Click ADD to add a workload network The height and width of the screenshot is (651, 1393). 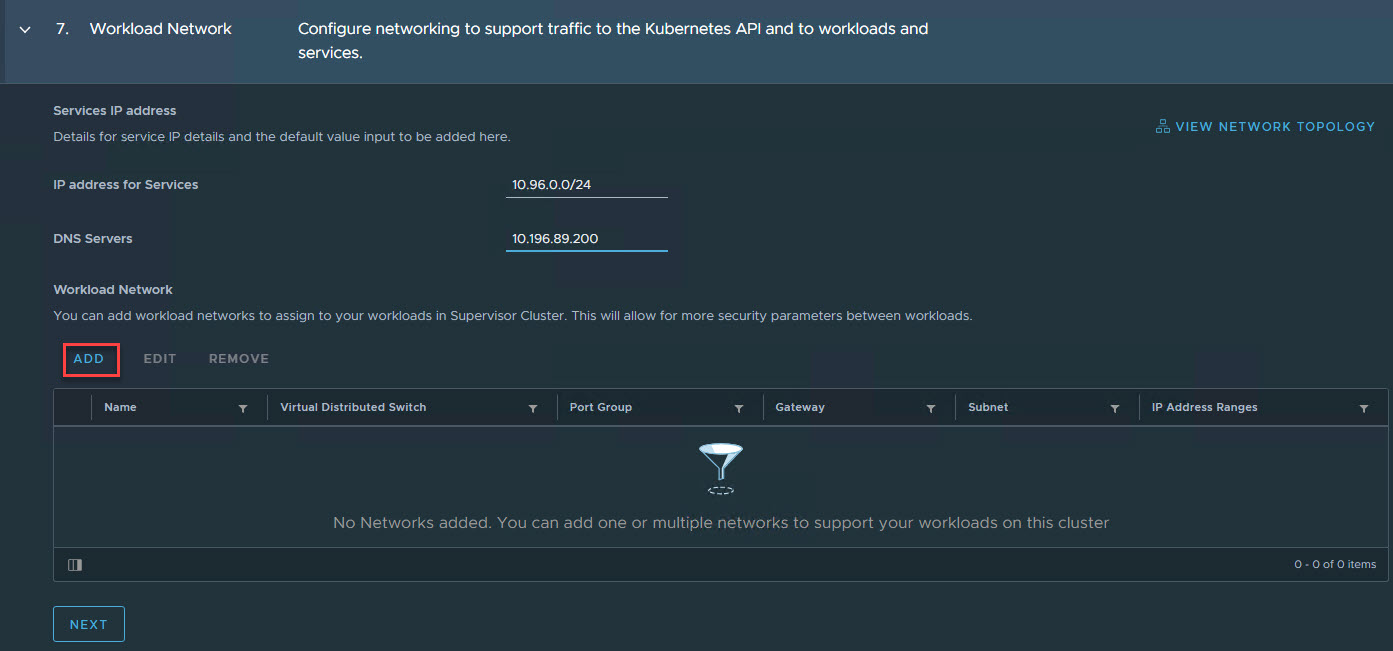click(x=89, y=359)
